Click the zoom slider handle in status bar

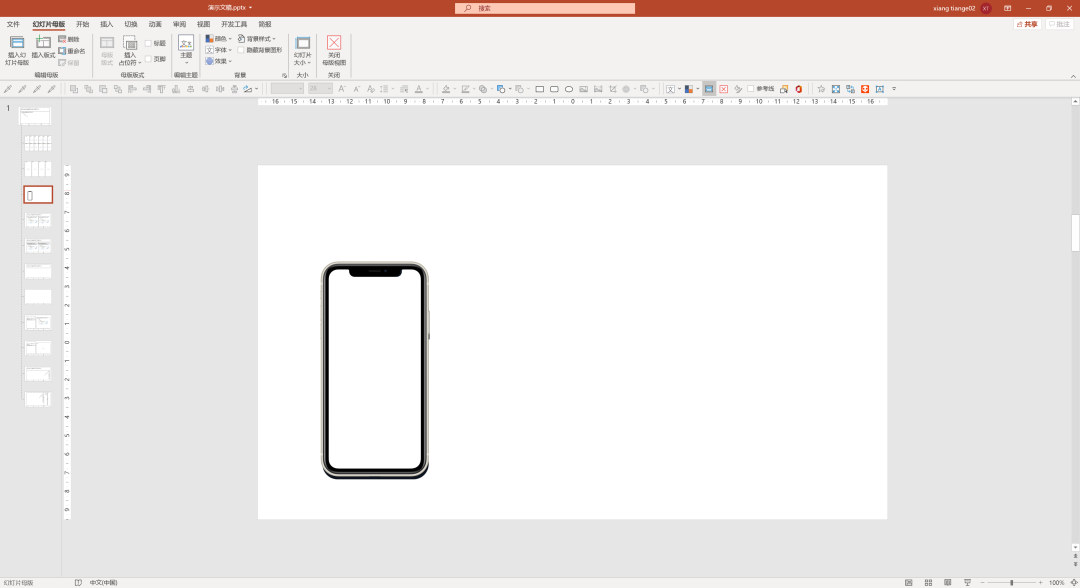1011,582
